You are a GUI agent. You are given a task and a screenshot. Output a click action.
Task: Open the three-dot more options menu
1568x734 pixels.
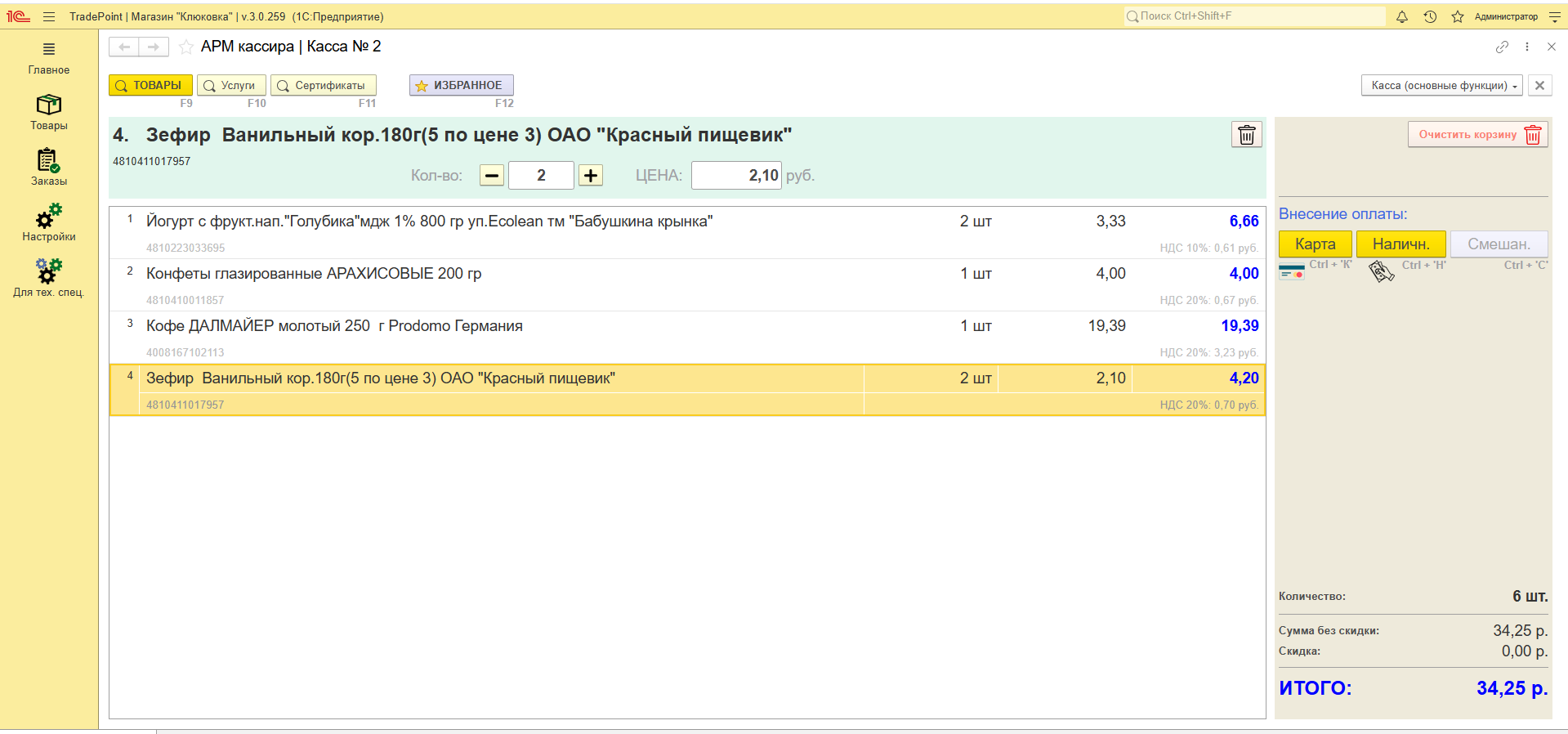click(x=1527, y=47)
